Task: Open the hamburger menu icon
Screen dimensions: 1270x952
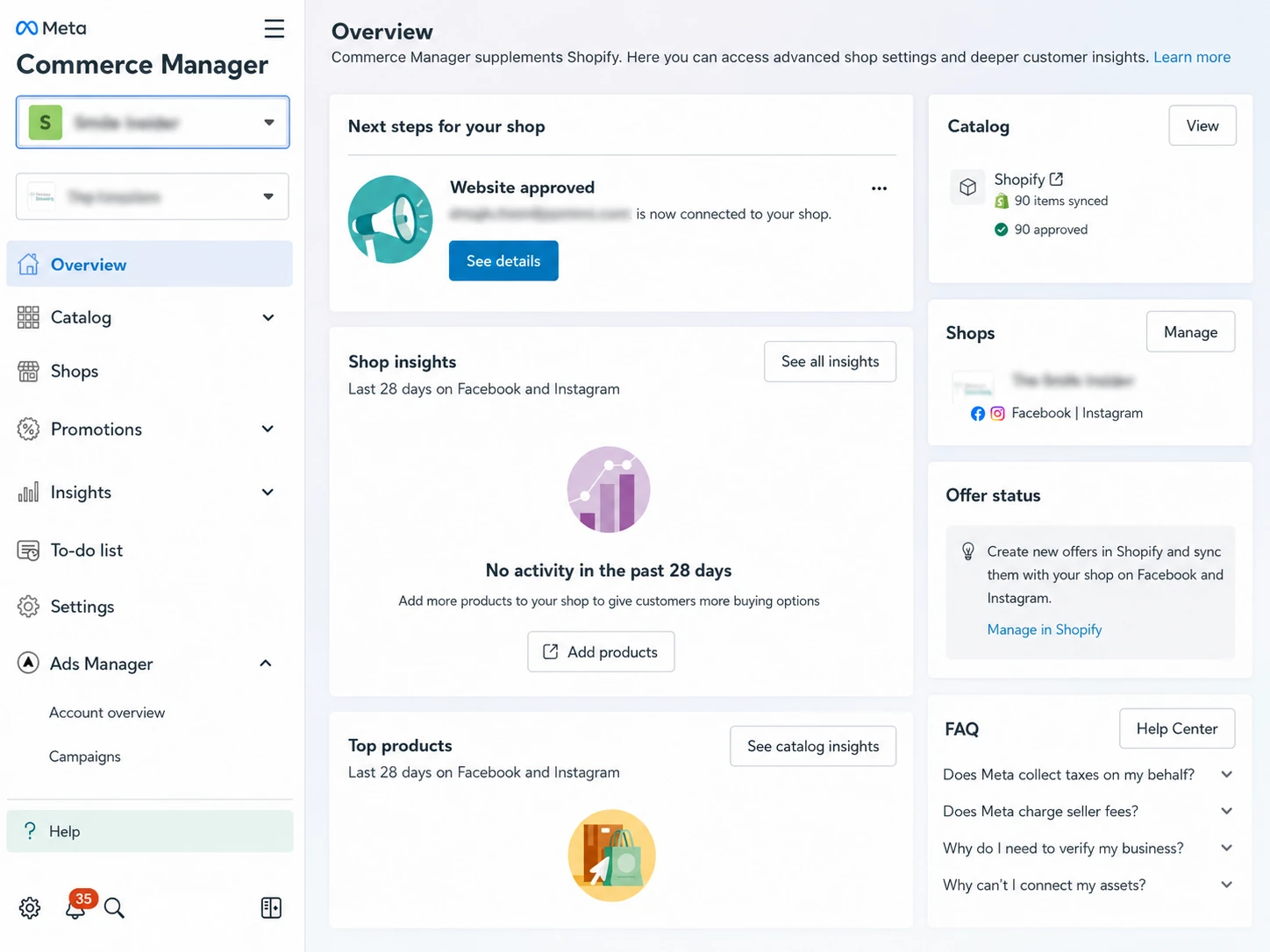Action: point(275,29)
